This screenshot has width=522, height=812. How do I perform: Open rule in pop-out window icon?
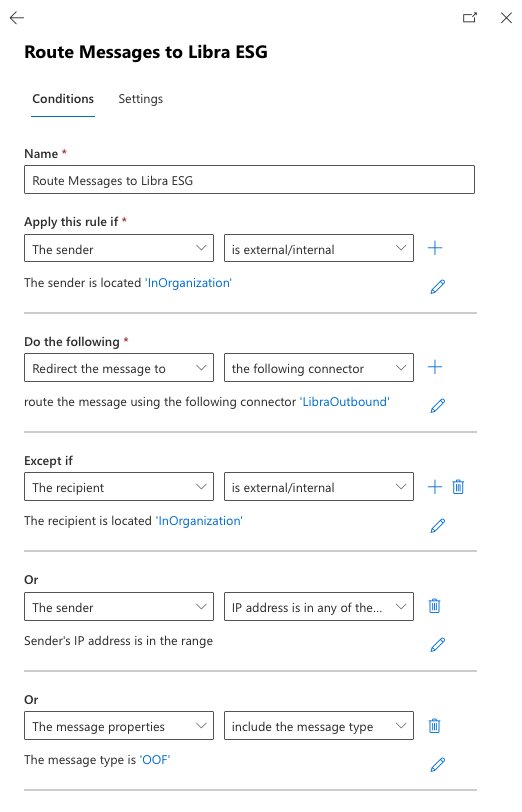pyautogui.click(x=470, y=18)
